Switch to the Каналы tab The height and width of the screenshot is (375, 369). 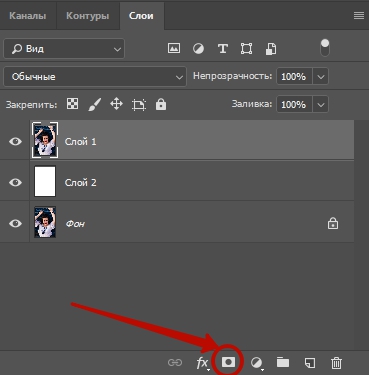point(28,16)
